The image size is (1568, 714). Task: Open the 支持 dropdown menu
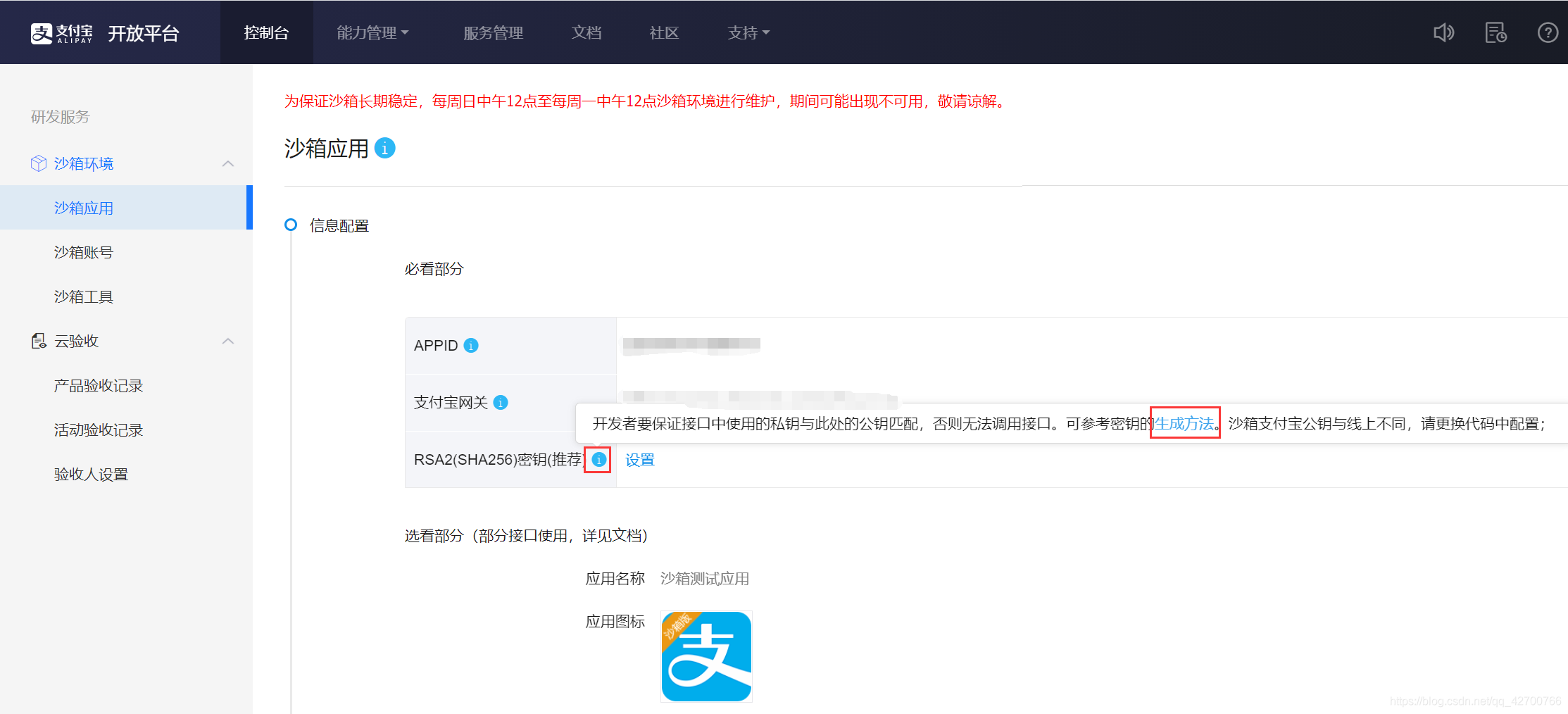pyautogui.click(x=748, y=33)
